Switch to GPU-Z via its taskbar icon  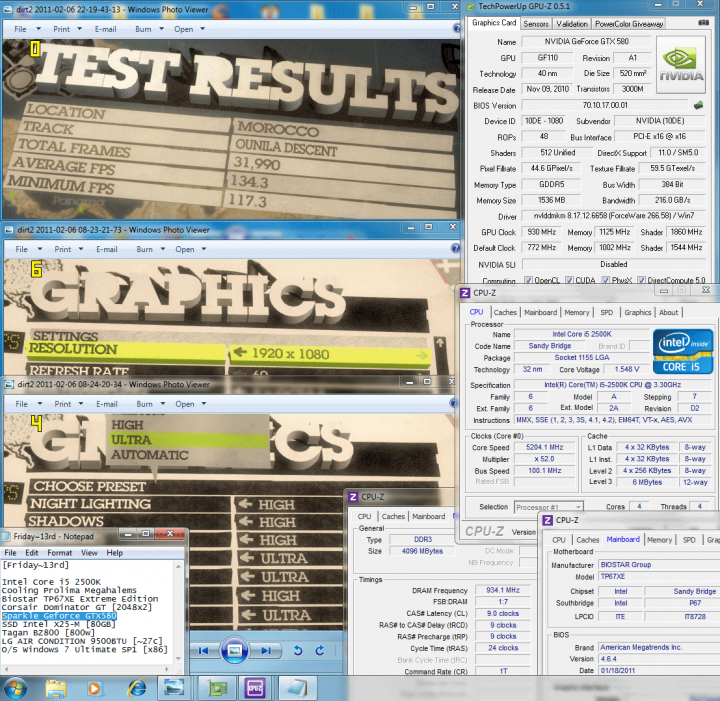(x=217, y=689)
